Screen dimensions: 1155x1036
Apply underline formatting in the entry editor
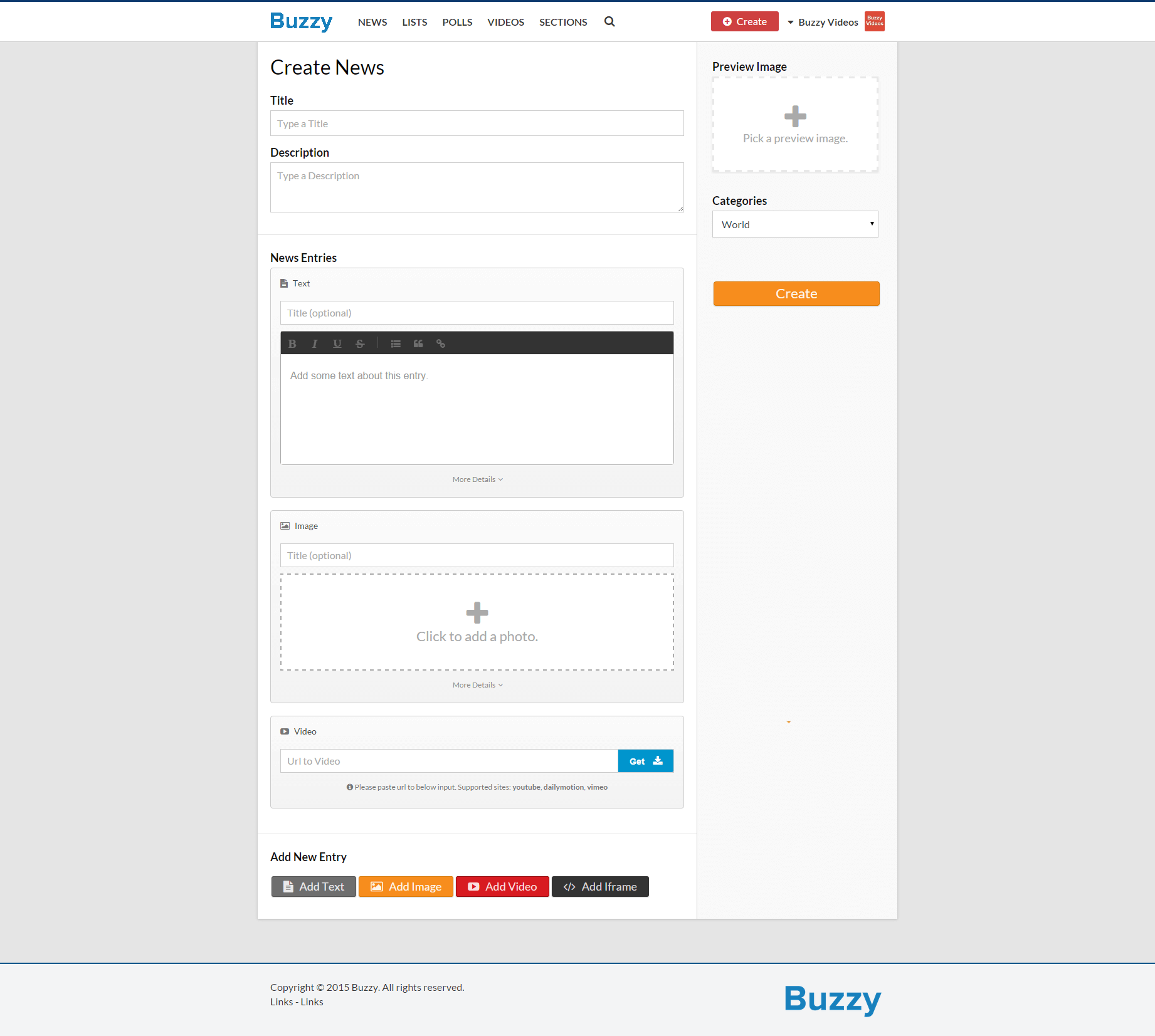[337, 343]
